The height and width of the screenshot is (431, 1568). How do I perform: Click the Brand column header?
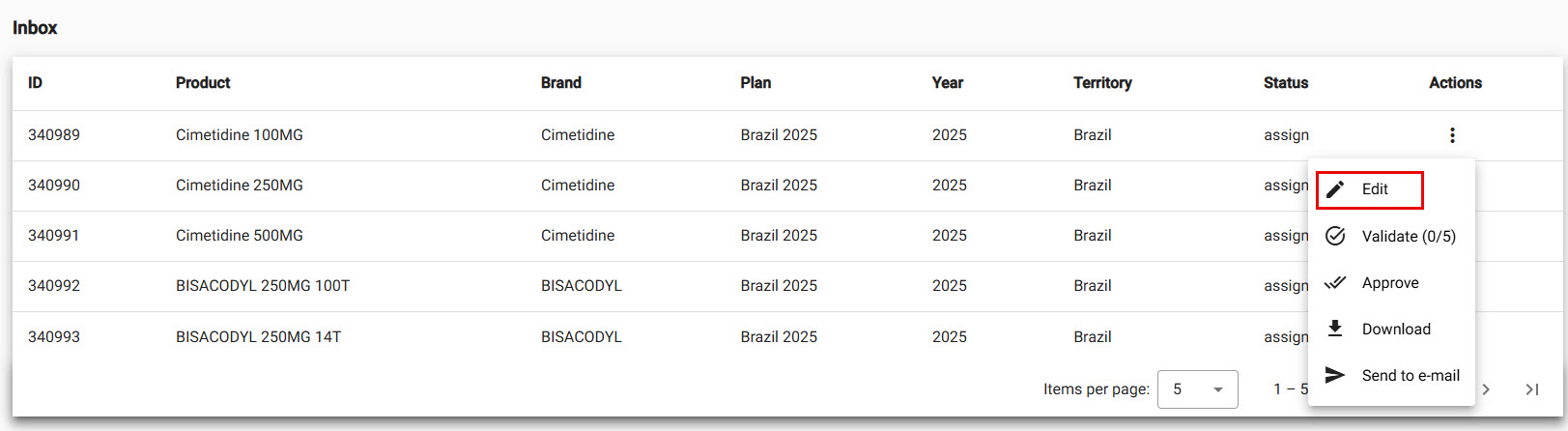coord(561,83)
